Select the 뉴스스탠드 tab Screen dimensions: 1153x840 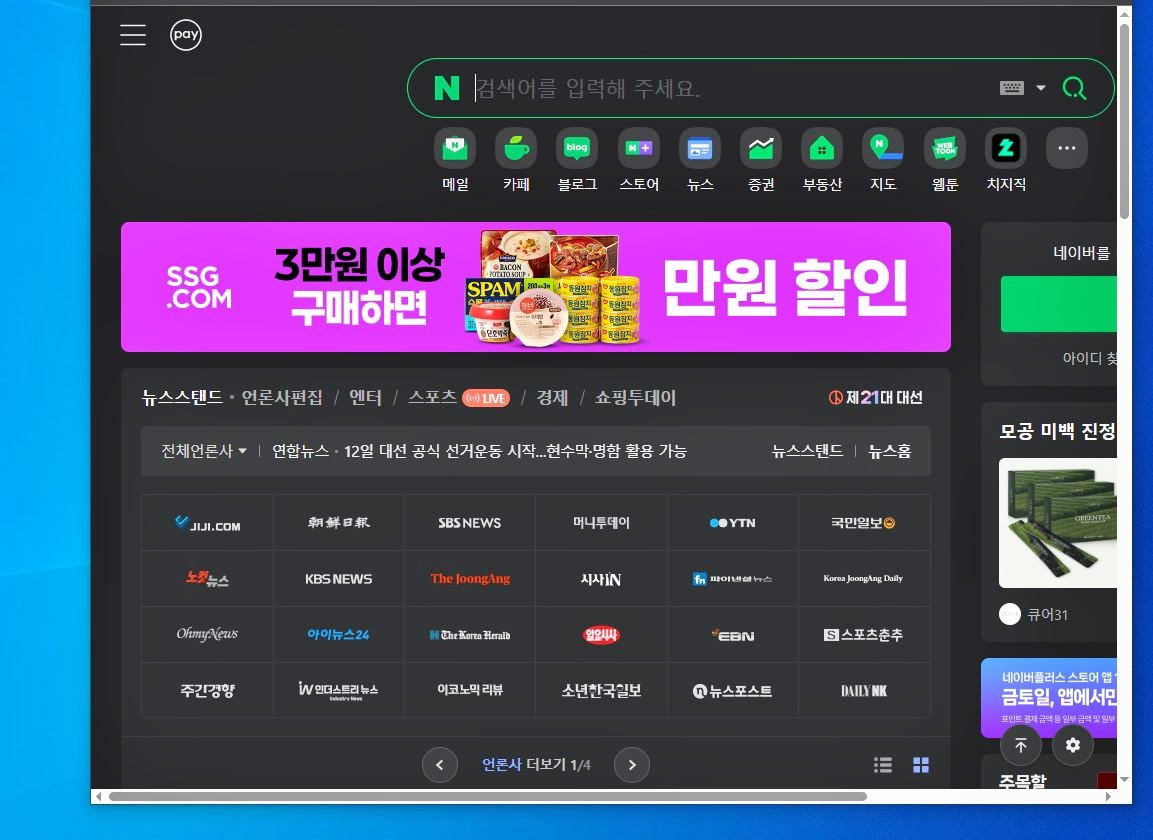pos(182,397)
